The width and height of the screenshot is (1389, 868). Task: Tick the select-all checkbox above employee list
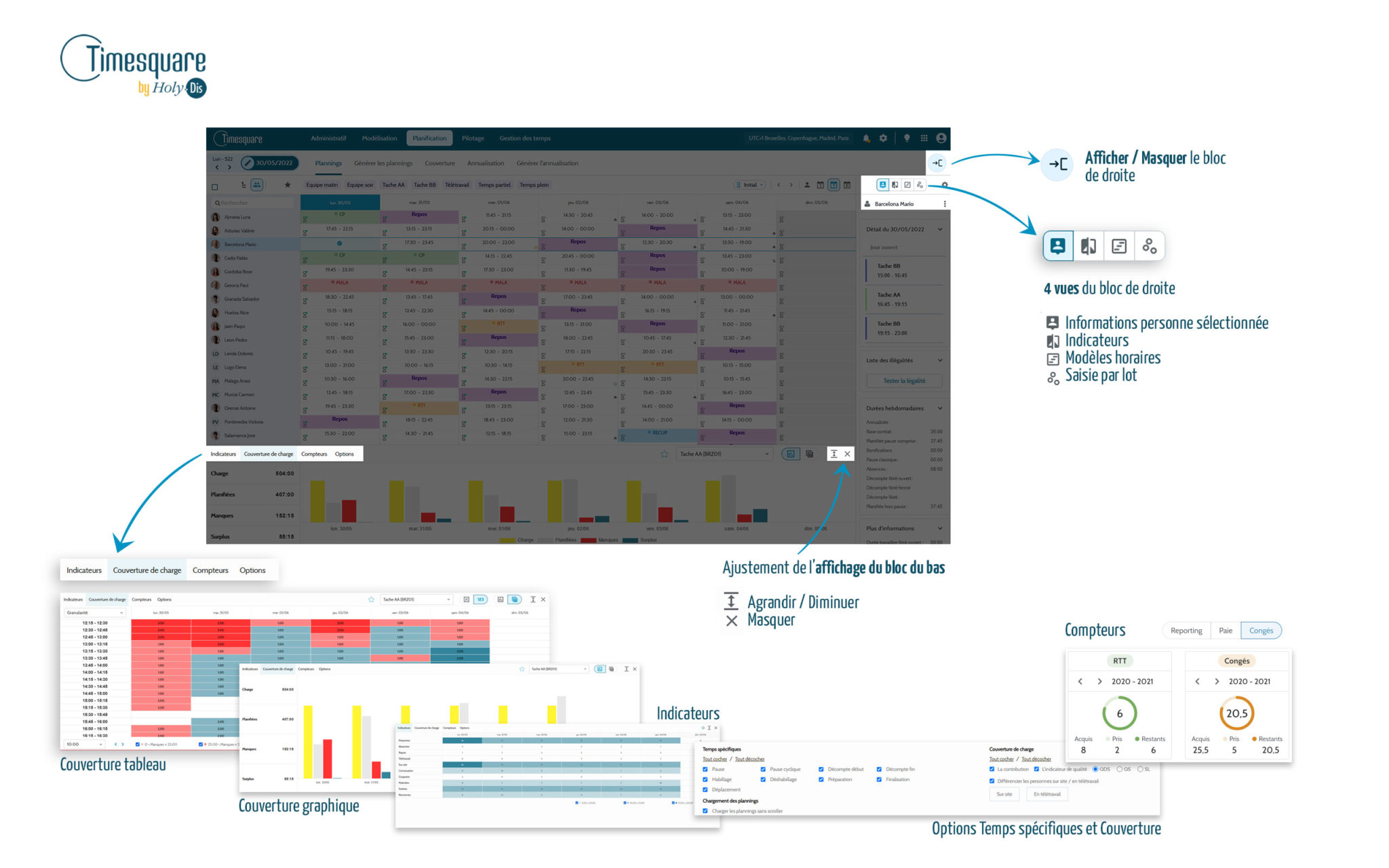click(x=215, y=187)
